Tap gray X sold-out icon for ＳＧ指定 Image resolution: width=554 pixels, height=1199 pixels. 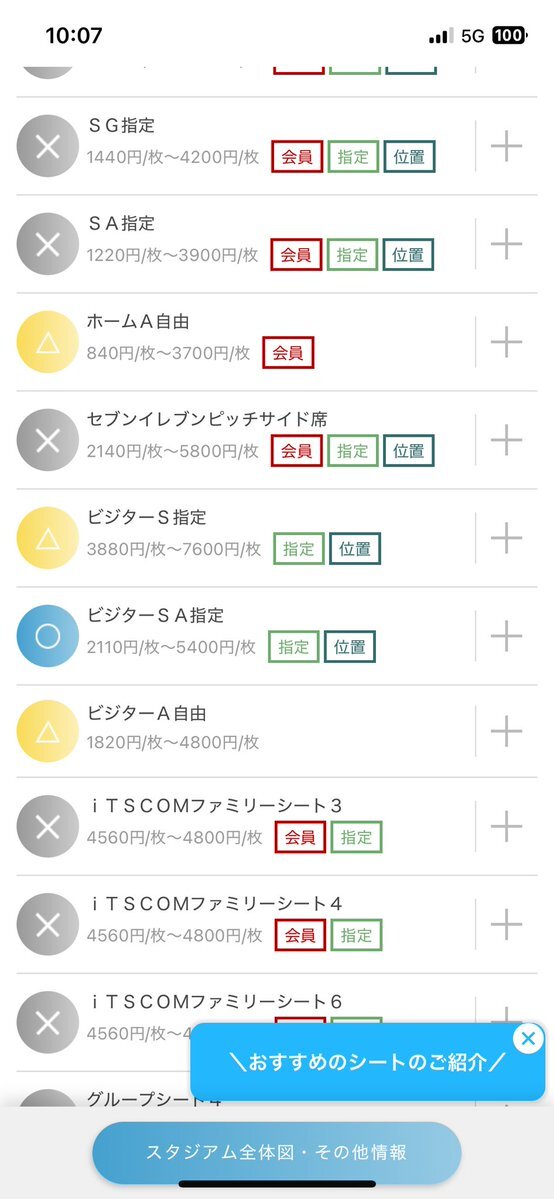(47, 146)
